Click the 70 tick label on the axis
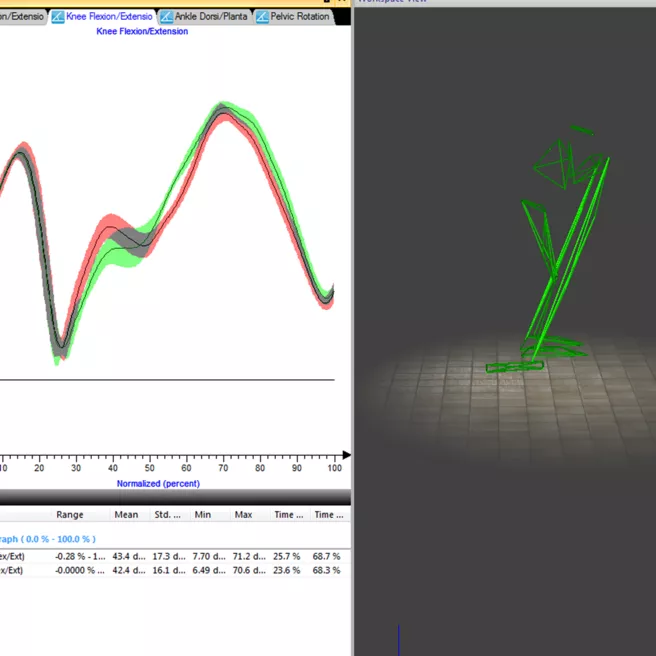 click(x=223, y=468)
